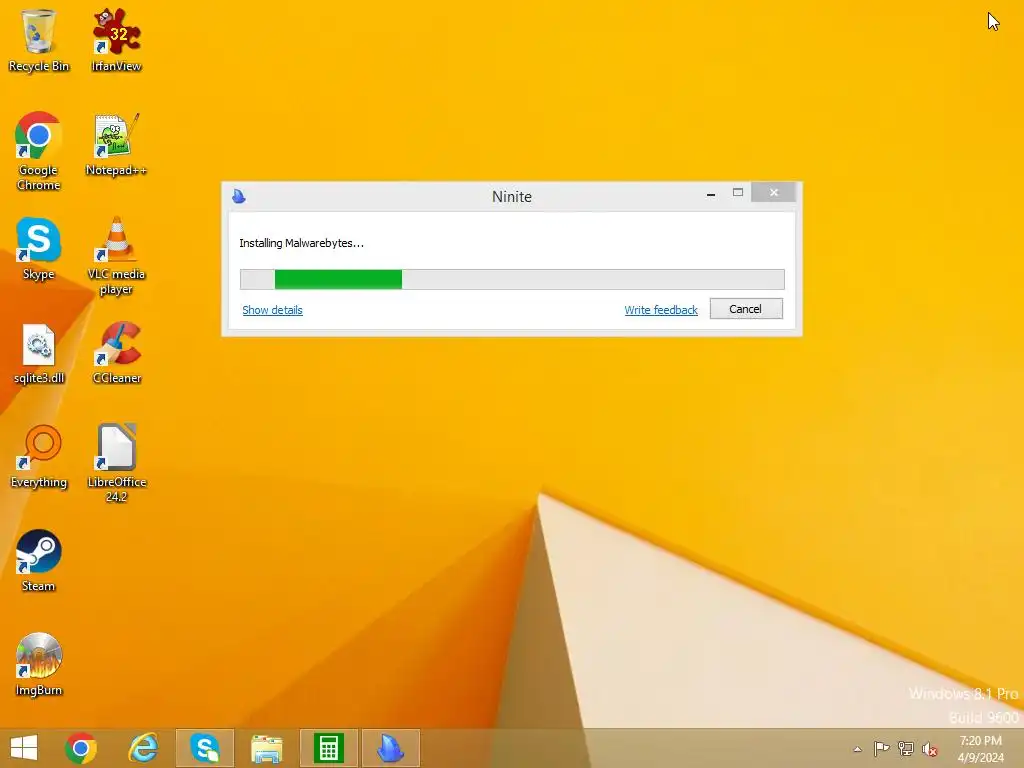Show hidden tray icons arrow
This screenshot has height=768, width=1024.
pos(857,749)
